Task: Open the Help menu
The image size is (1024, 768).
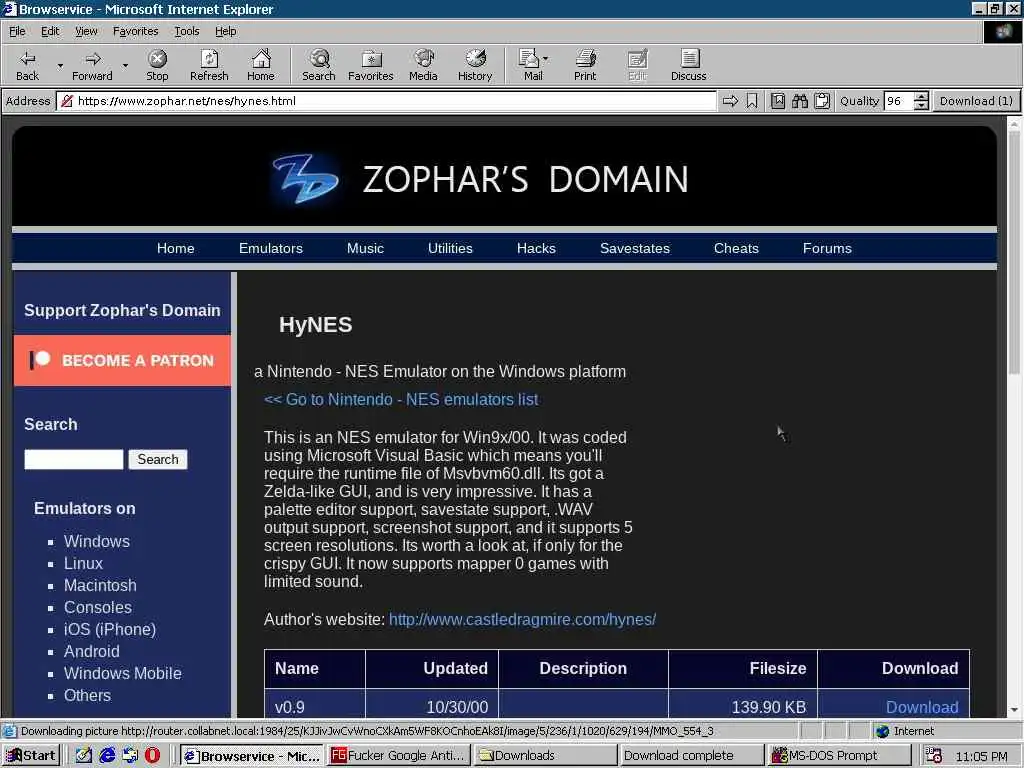Action: coord(225,31)
